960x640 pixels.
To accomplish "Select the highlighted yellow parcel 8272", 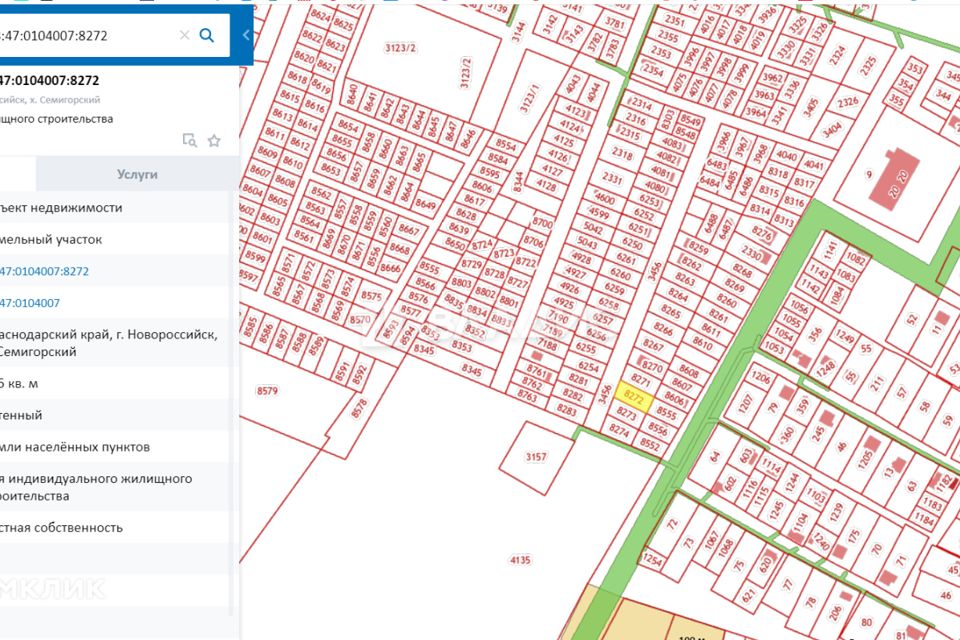I will pos(633,397).
